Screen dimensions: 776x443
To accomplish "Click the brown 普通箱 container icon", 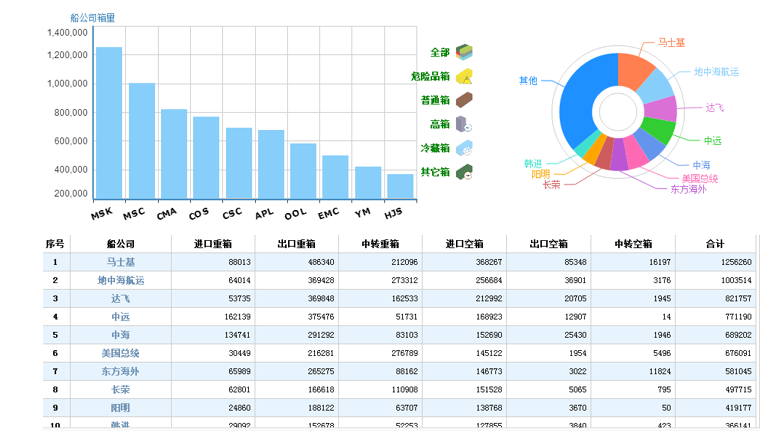I will 464,100.
